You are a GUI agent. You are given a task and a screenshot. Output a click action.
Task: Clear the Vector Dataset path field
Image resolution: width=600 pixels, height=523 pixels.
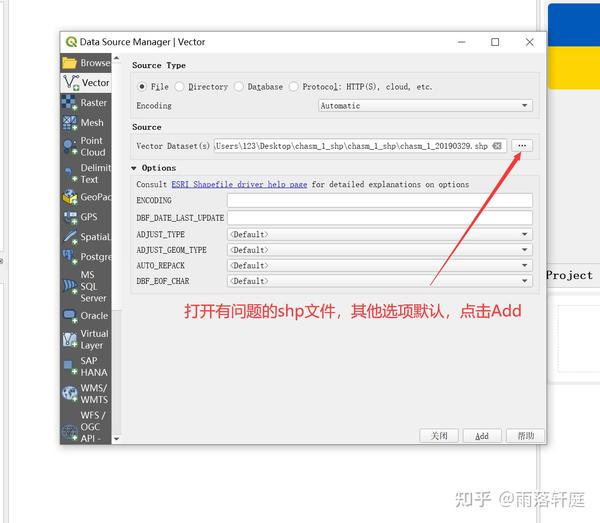click(x=497, y=146)
